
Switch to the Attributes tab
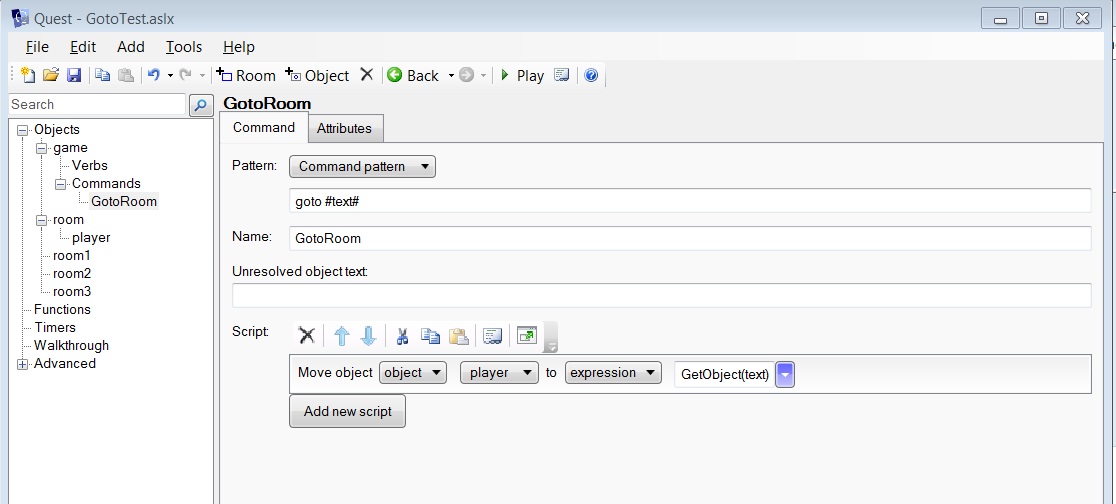click(344, 129)
